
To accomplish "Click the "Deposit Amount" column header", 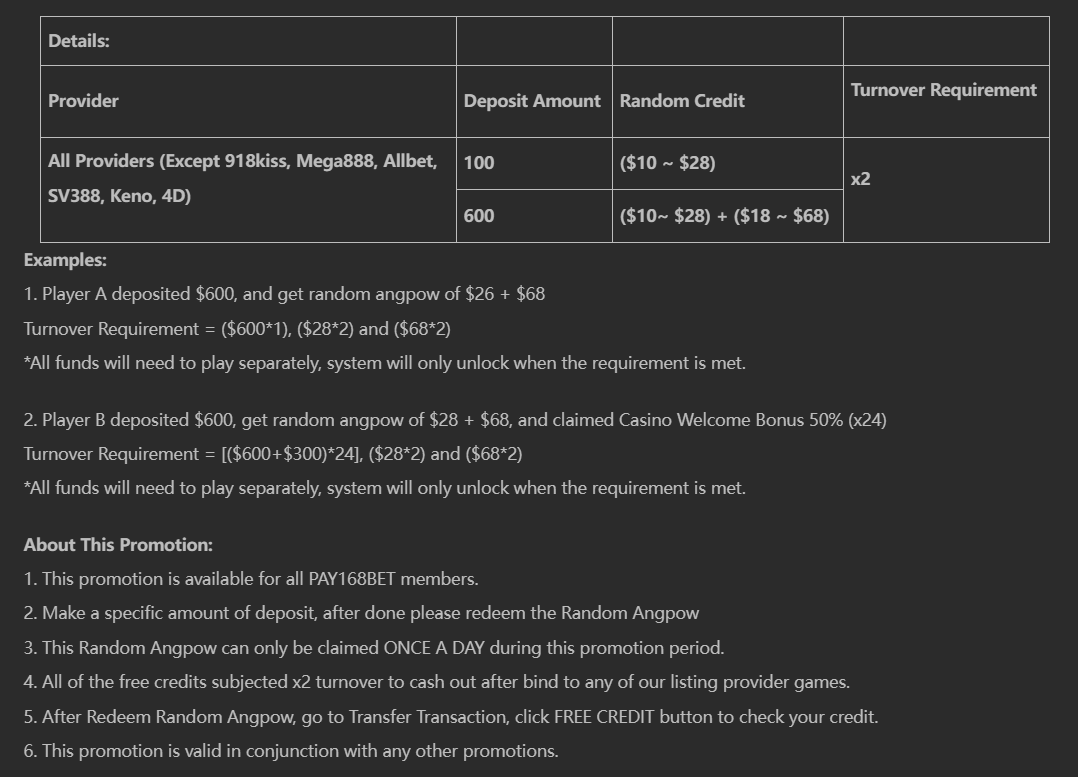I will [x=532, y=101].
